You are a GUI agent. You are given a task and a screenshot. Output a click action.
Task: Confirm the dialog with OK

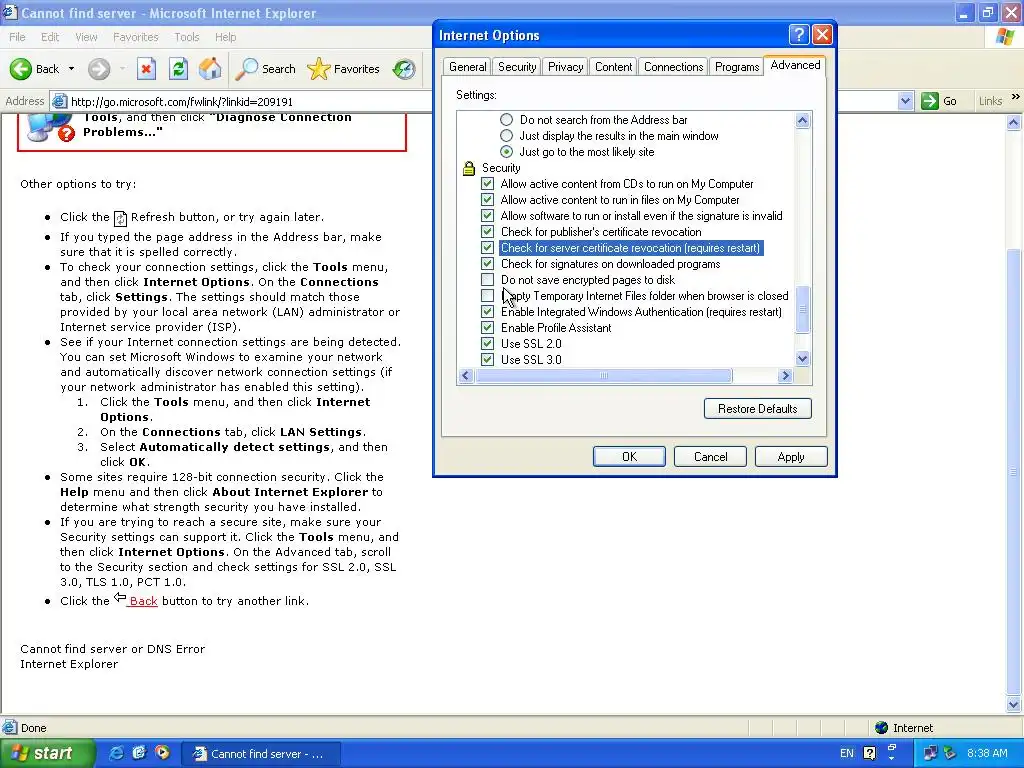[x=629, y=456]
